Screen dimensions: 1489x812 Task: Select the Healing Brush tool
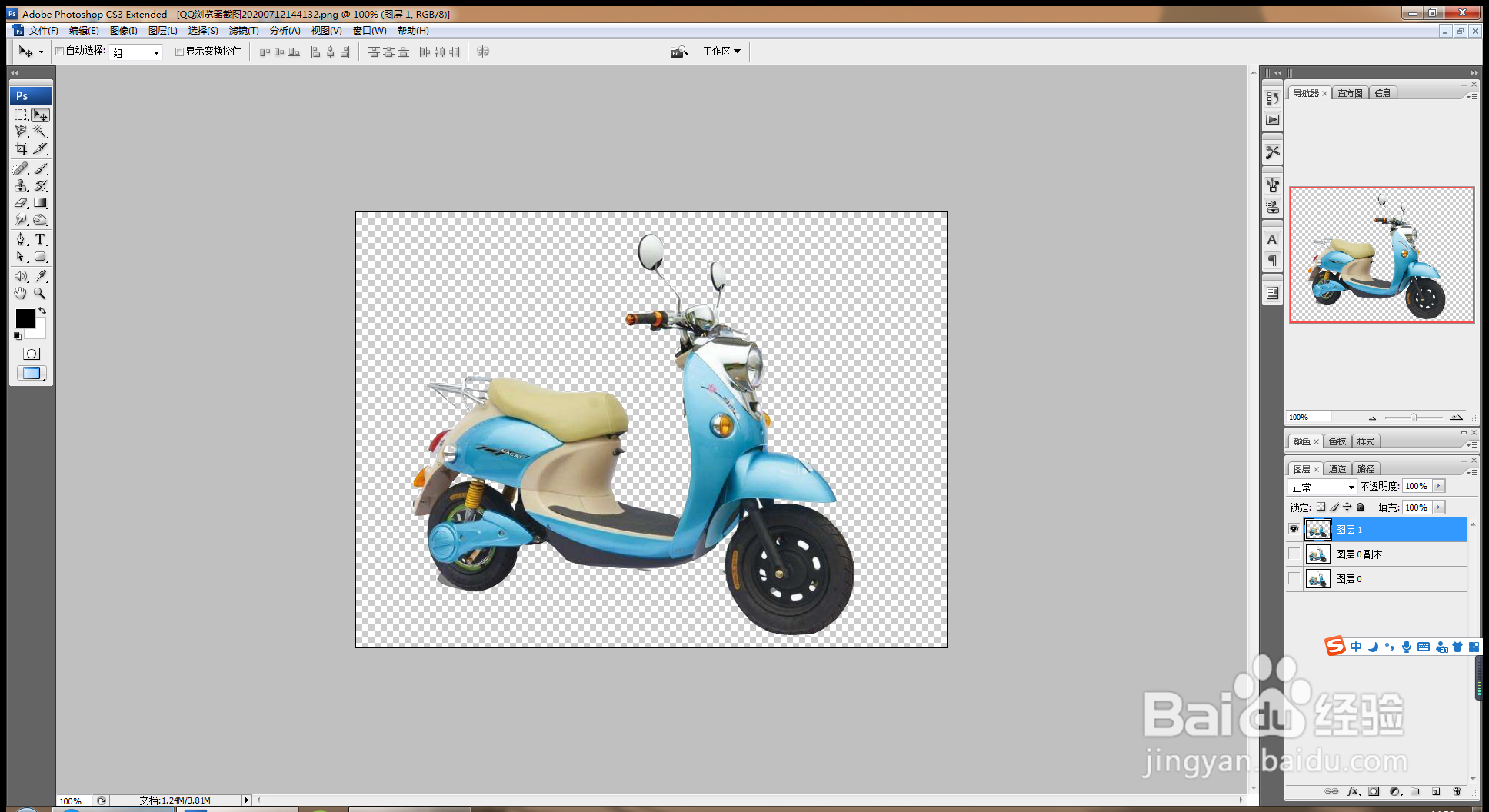(x=21, y=168)
